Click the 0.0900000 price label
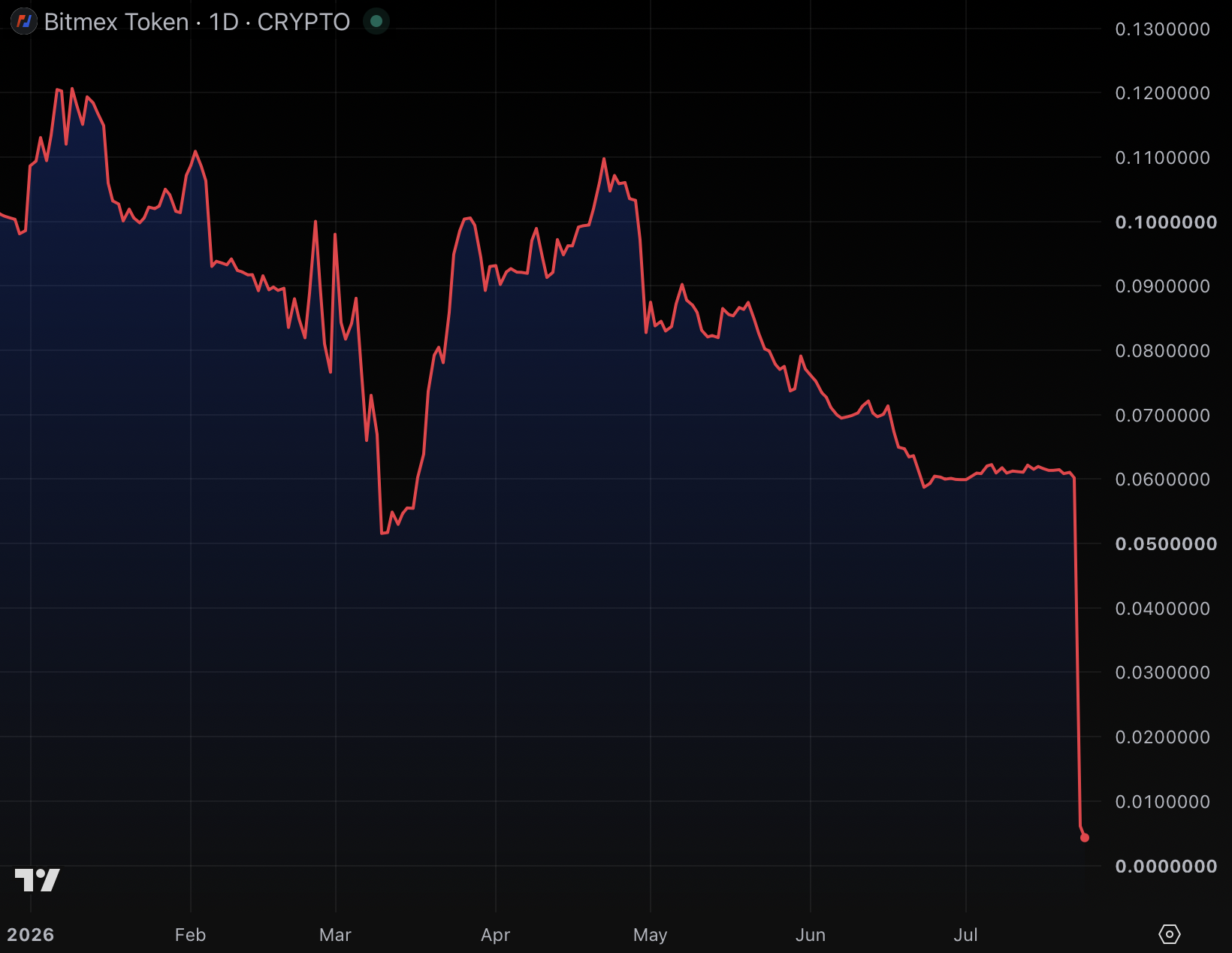This screenshot has width=1232, height=953. click(x=1162, y=286)
